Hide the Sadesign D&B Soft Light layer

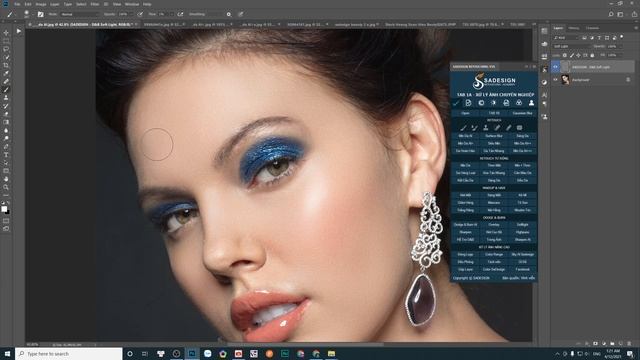pyautogui.click(x=555, y=67)
